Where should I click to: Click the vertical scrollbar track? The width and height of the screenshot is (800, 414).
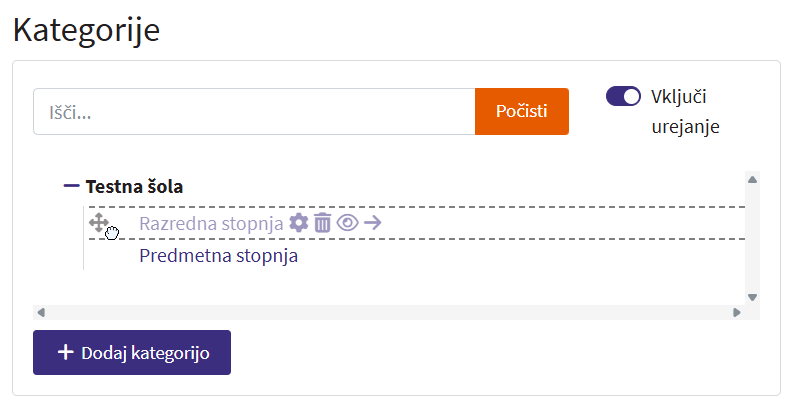pyautogui.click(x=752, y=238)
